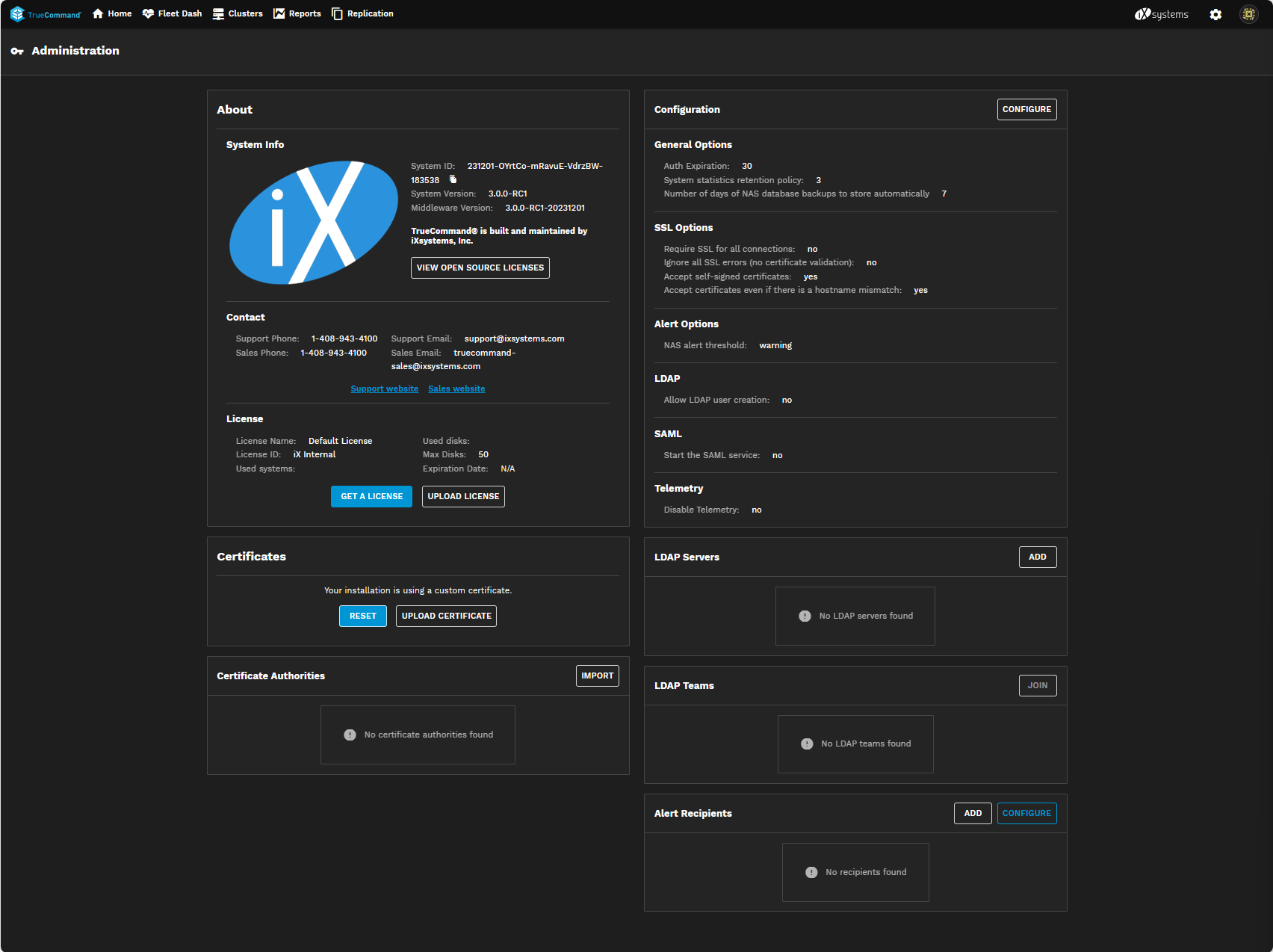Click the Upload License button
This screenshot has height=952, width=1273.
coord(463,496)
